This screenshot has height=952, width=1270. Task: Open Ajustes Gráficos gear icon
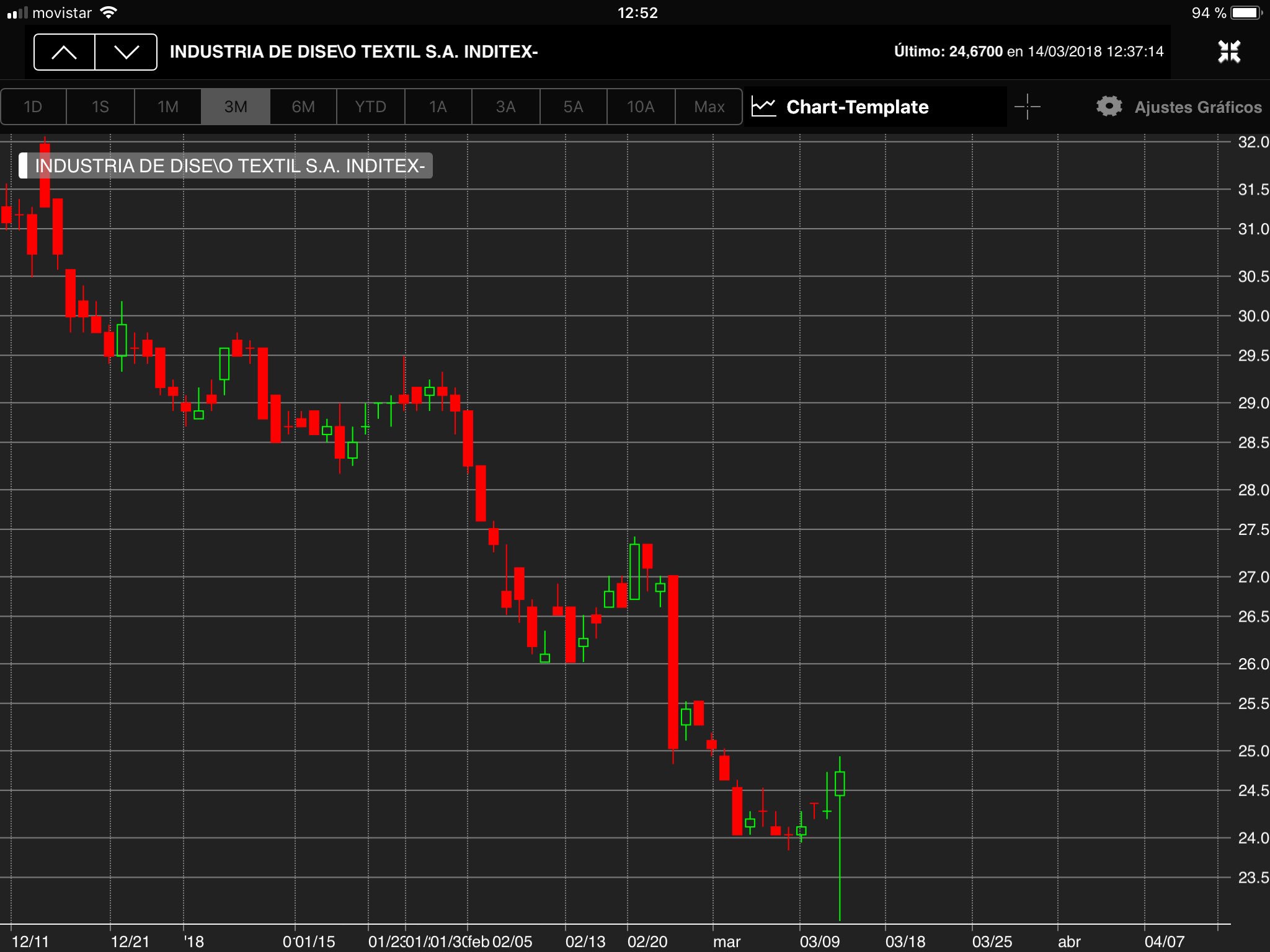click(1109, 107)
